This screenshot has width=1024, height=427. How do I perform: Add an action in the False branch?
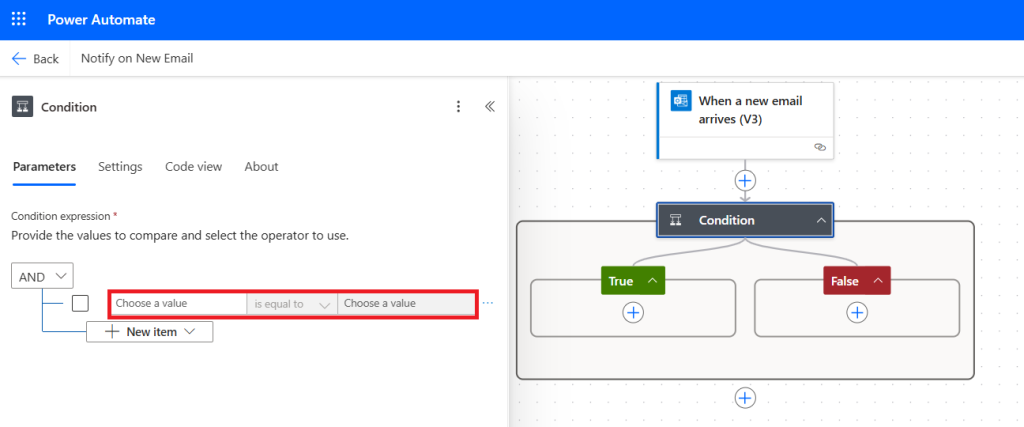click(x=857, y=313)
